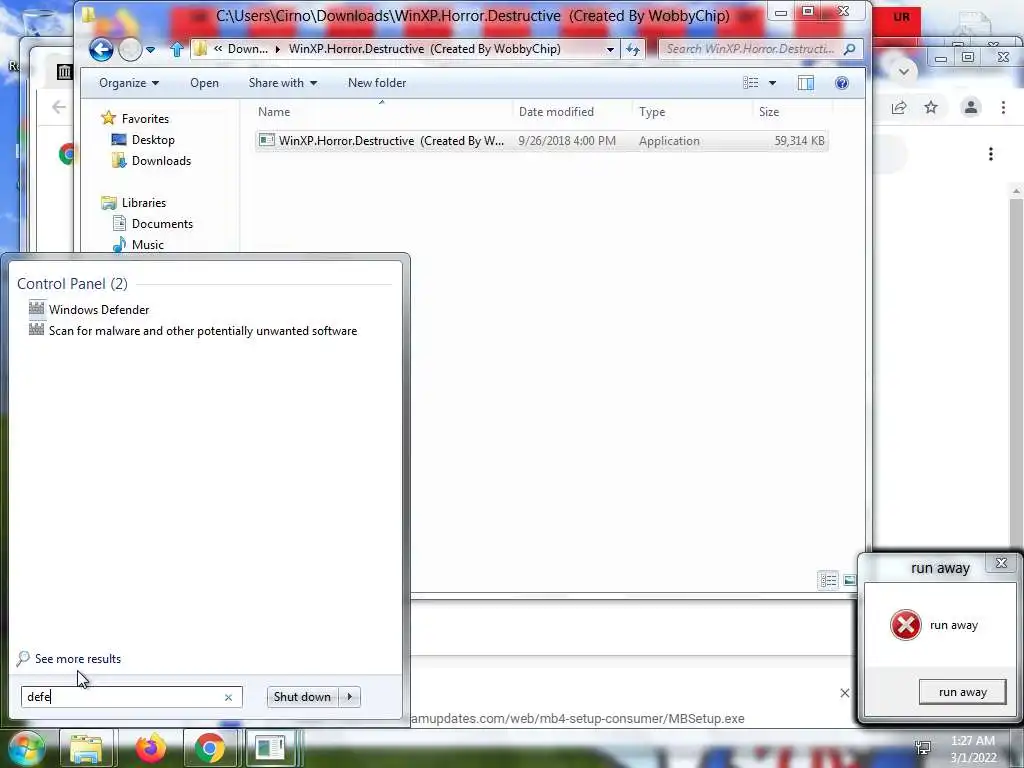Select Libraries in navigation pane
The width and height of the screenshot is (1024, 768).
click(134, 202)
